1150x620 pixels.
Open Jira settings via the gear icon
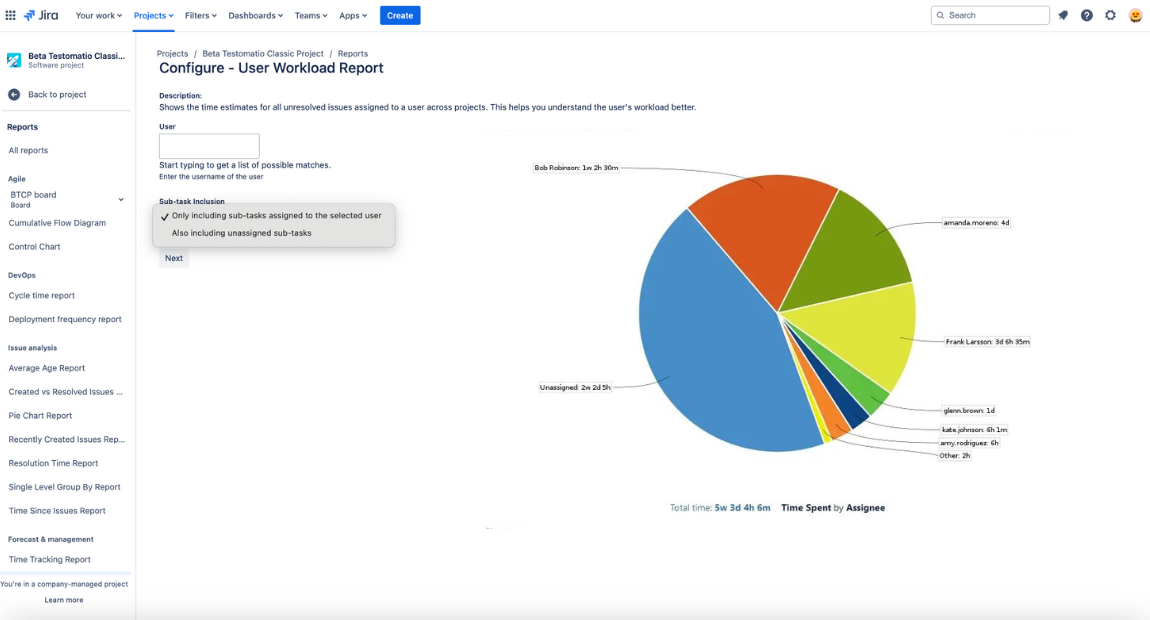click(x=1110, y=15)
